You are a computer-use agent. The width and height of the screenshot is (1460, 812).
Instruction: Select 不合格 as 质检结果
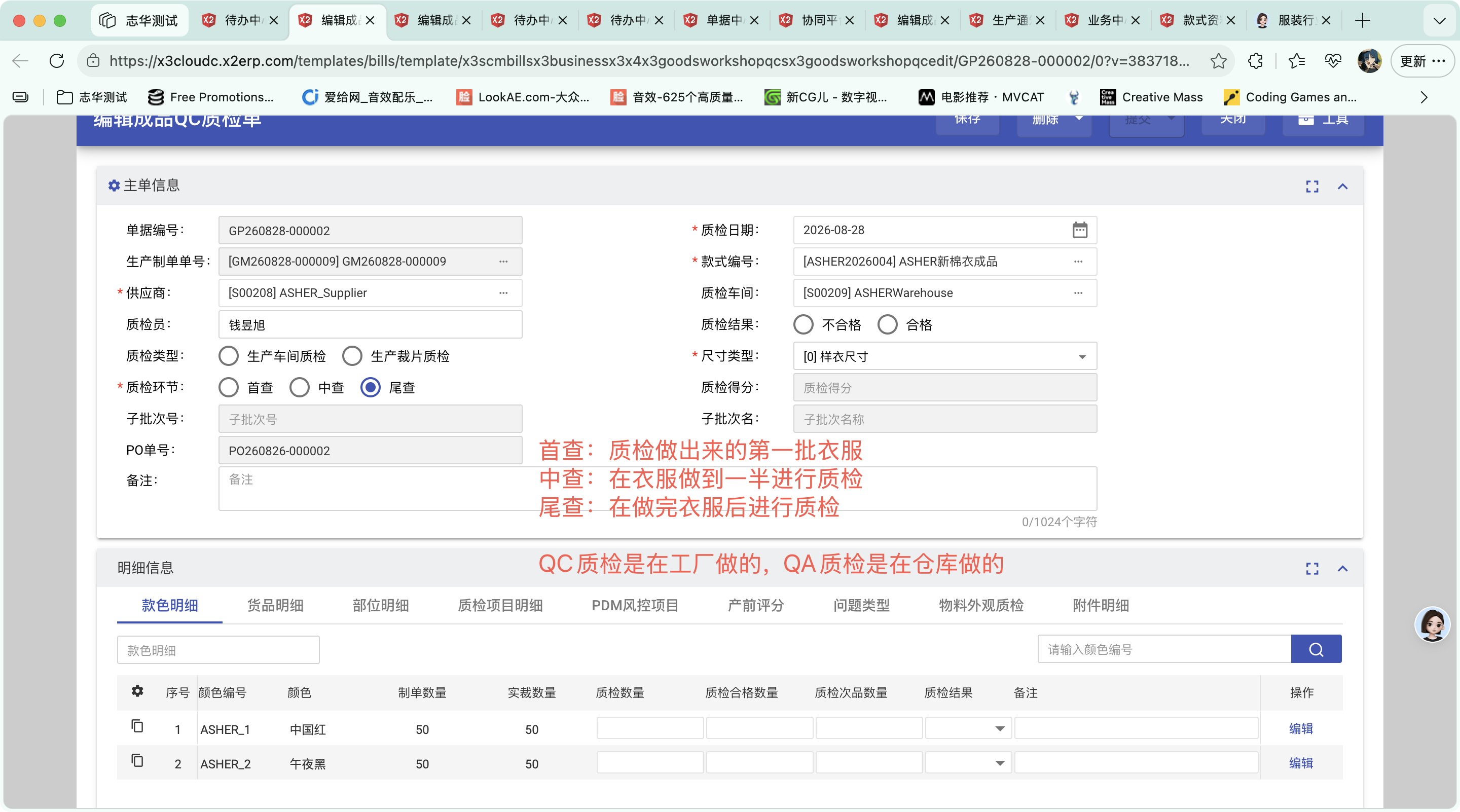(x=803, y=325)
